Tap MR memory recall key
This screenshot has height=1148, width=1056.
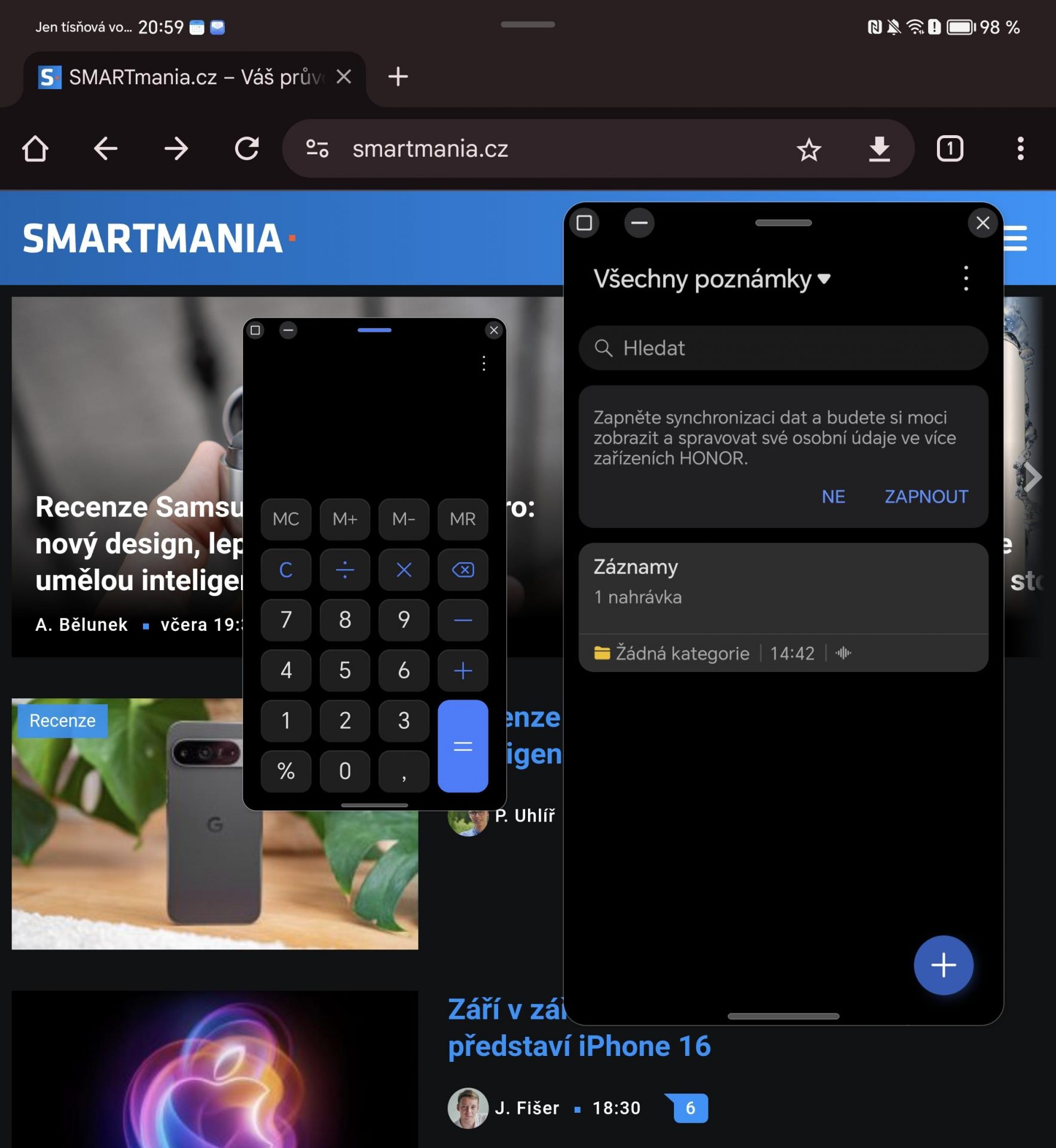[x=463, y=519]
